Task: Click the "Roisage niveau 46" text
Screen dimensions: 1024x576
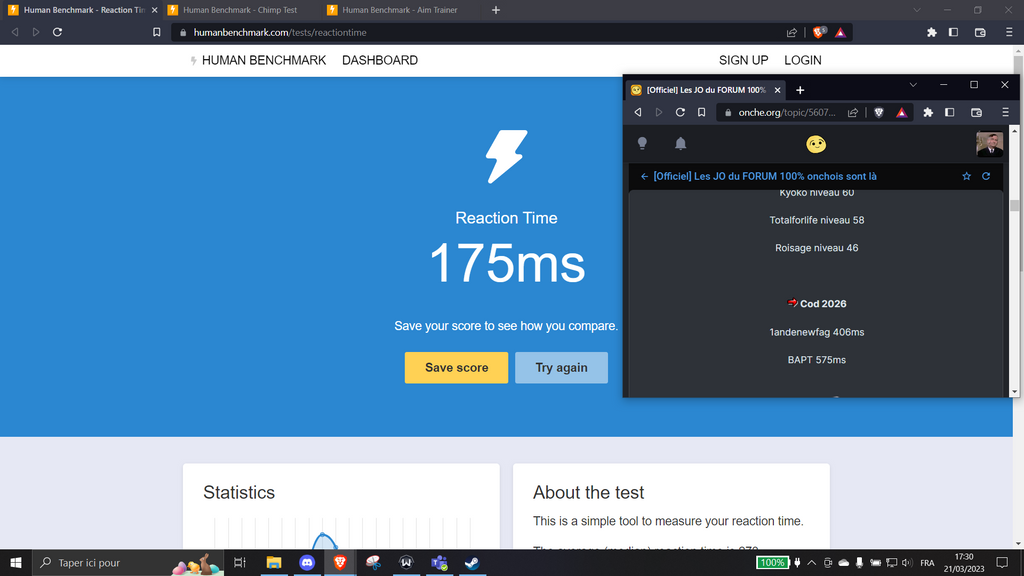Action: 816,248
